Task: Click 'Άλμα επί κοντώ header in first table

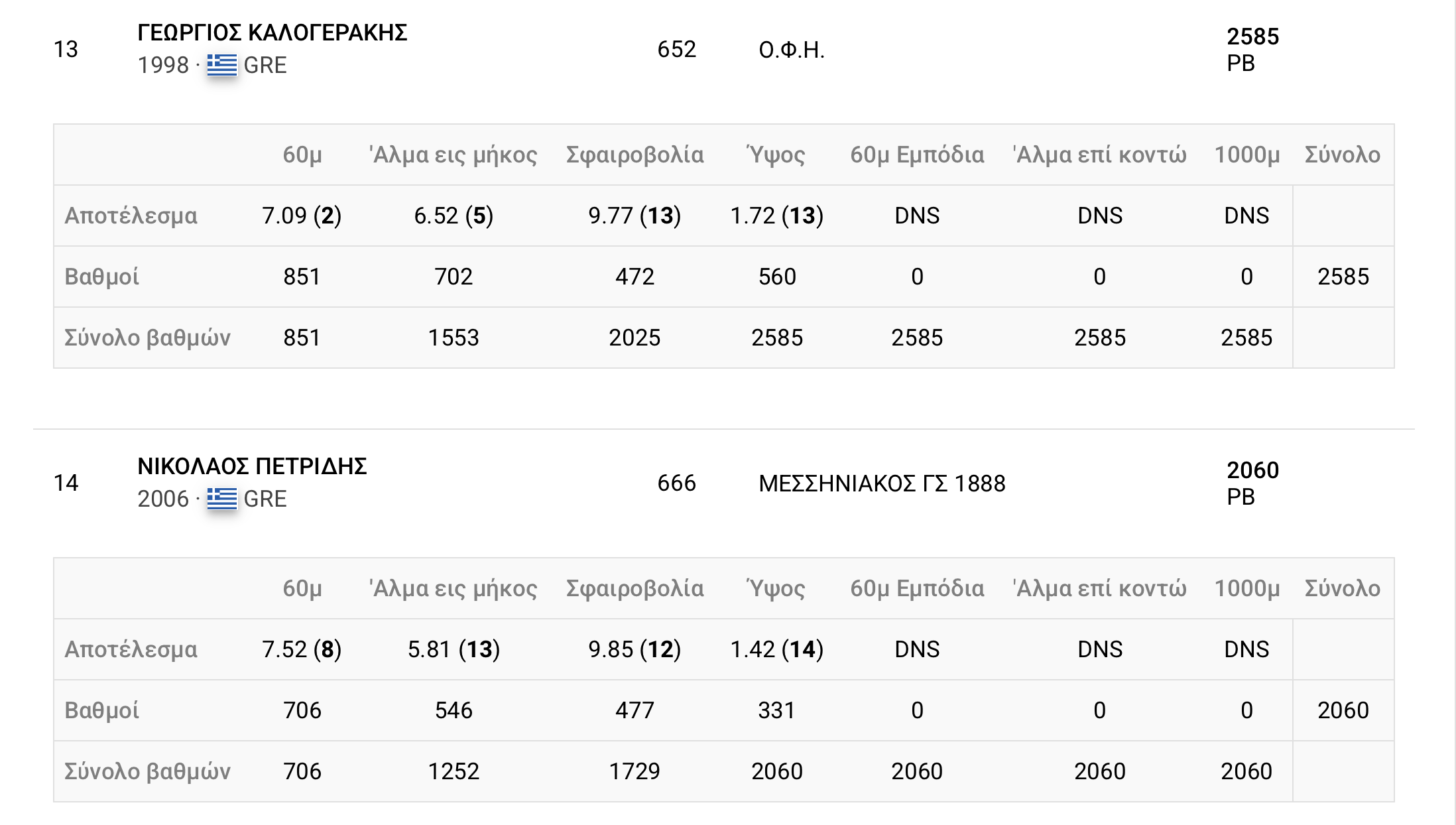Action: (x=1099, y=155)
